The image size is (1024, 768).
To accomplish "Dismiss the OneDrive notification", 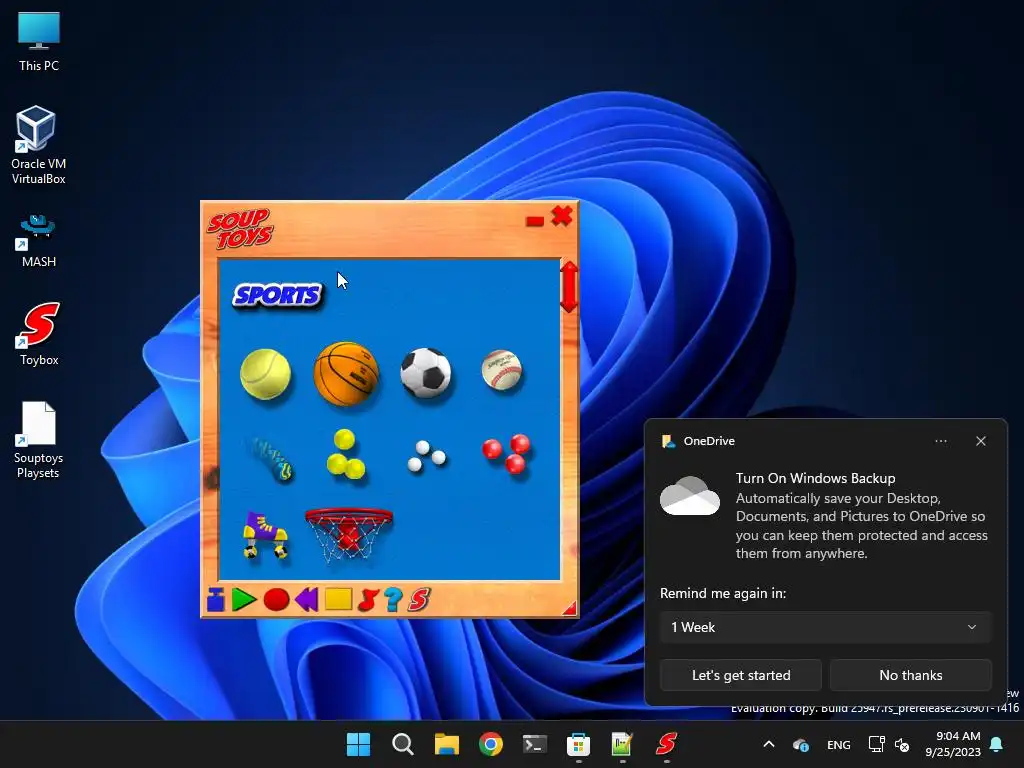I will (981, 441).
